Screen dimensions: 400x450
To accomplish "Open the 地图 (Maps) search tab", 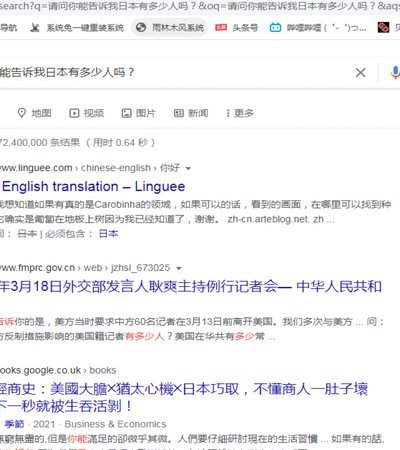I will click(35, 113).
